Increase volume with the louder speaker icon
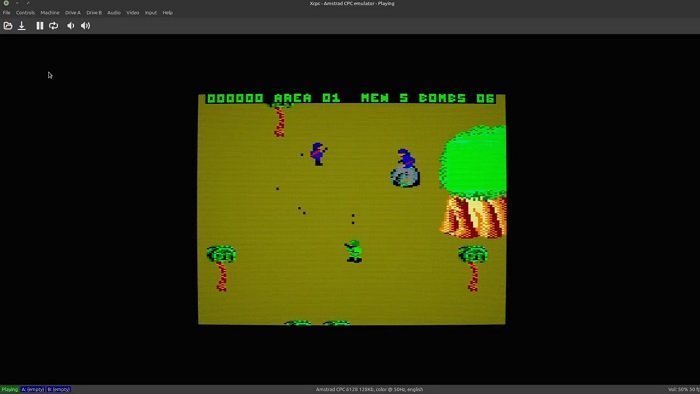This screenshot has height=394, width=700. pyautogui.click(x=85, y=26)
